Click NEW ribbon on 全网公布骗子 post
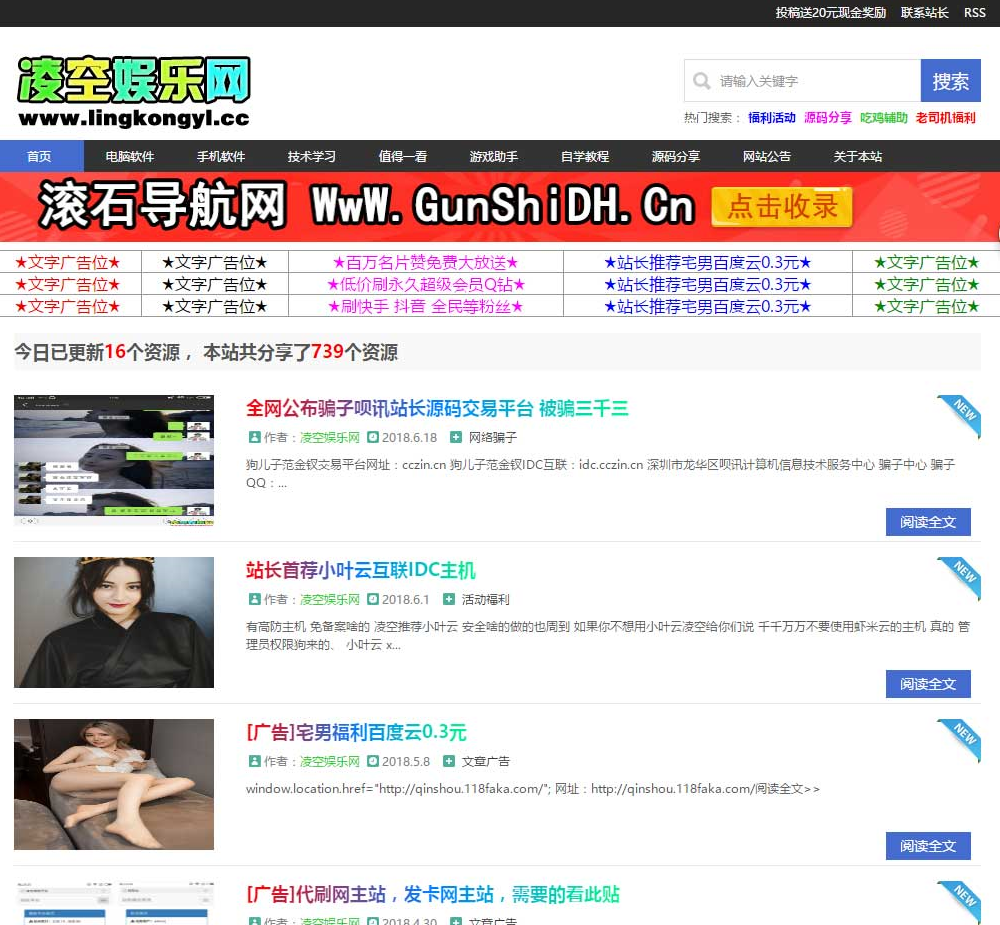 point(960,415)
